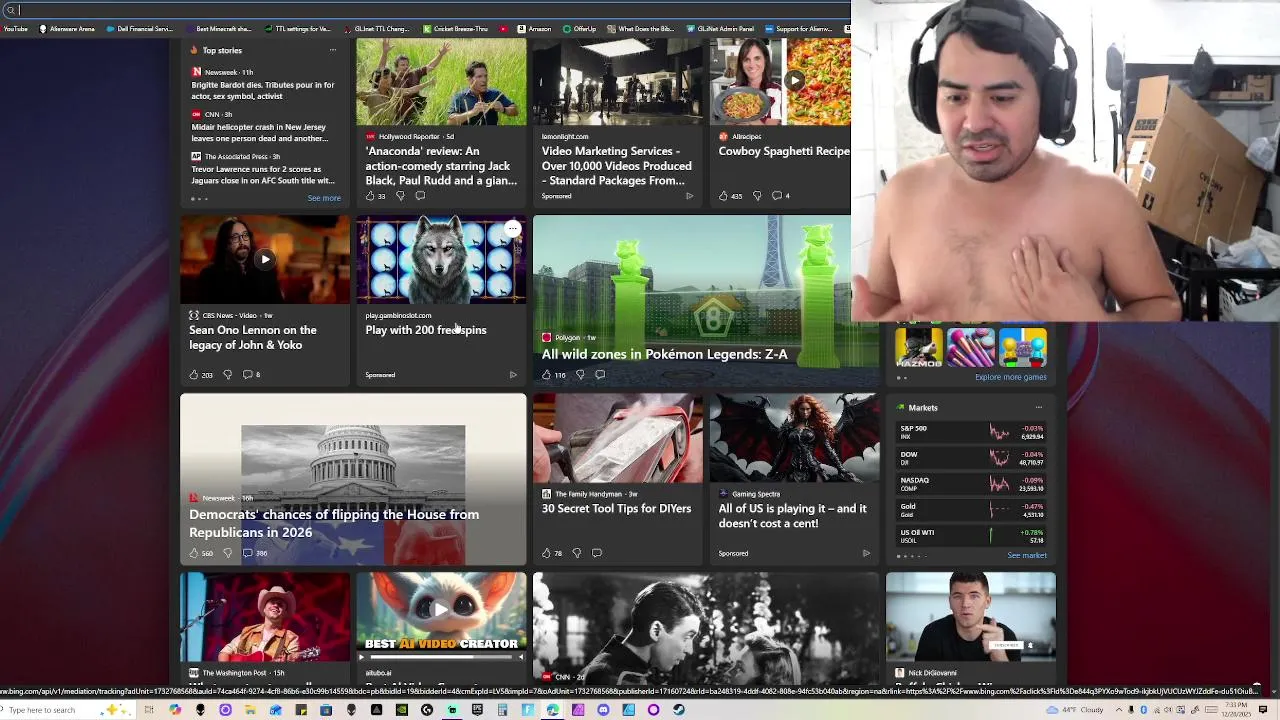Show hidden system tray icons

[1119, 710]
